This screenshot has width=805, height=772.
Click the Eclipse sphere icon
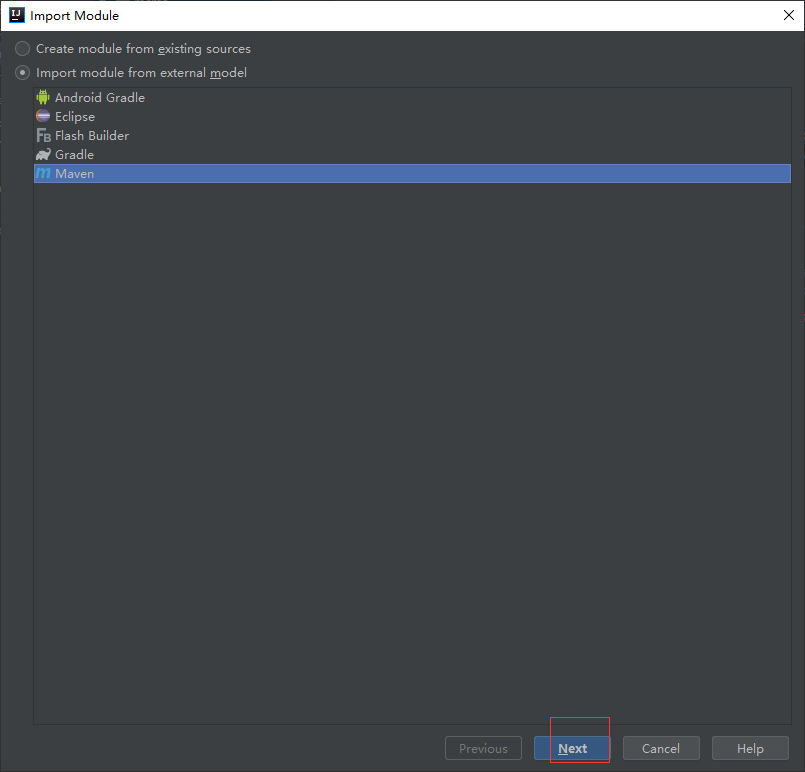[43, 117]
